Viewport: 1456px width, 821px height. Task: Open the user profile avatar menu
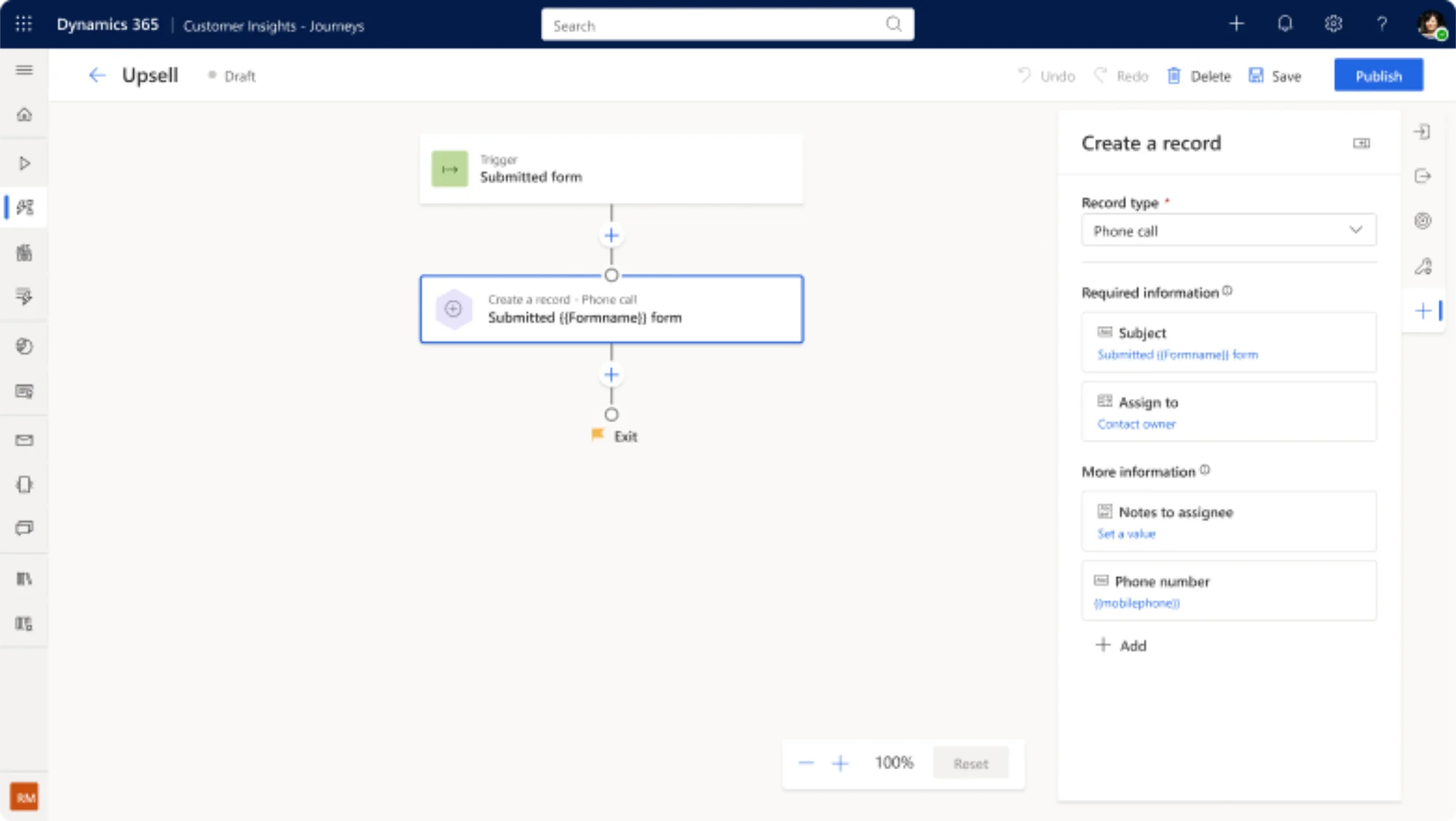click(1431, 24)
